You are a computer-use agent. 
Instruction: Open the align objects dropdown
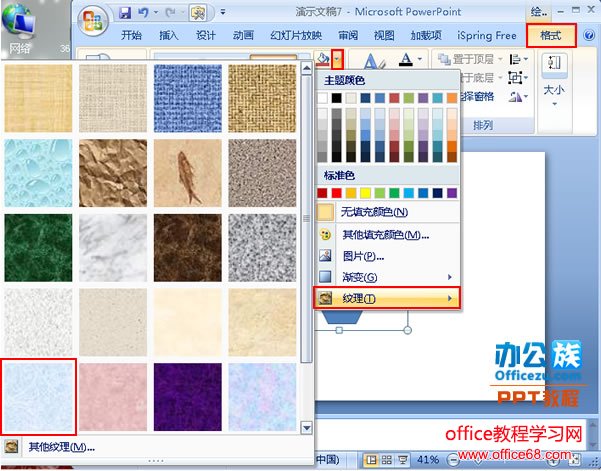point(519,59)
